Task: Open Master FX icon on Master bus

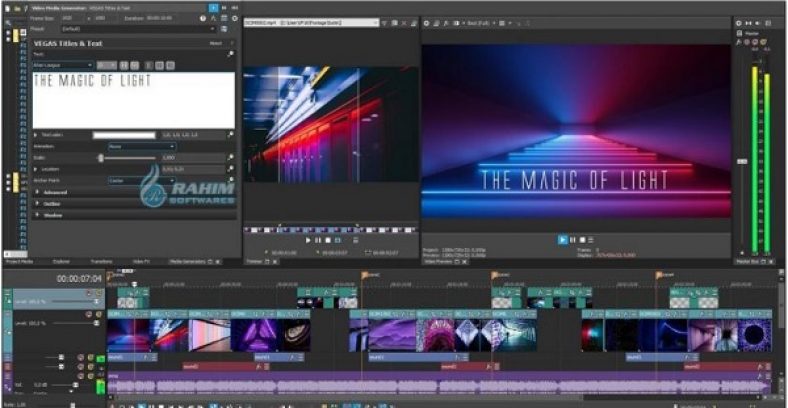Action: [x=739, y=42]
